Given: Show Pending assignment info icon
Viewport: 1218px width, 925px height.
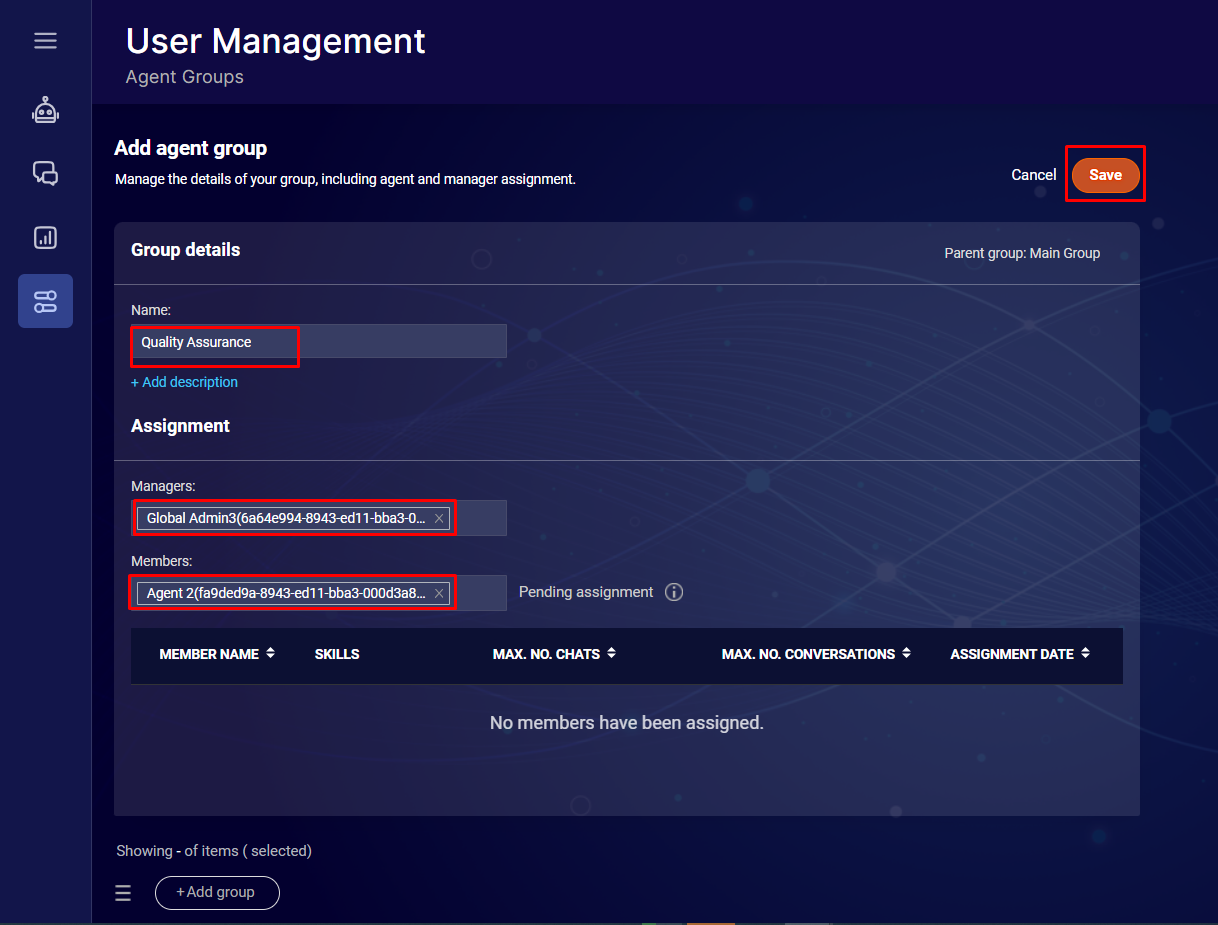Looking at the screenshot, I should (674, 592).
